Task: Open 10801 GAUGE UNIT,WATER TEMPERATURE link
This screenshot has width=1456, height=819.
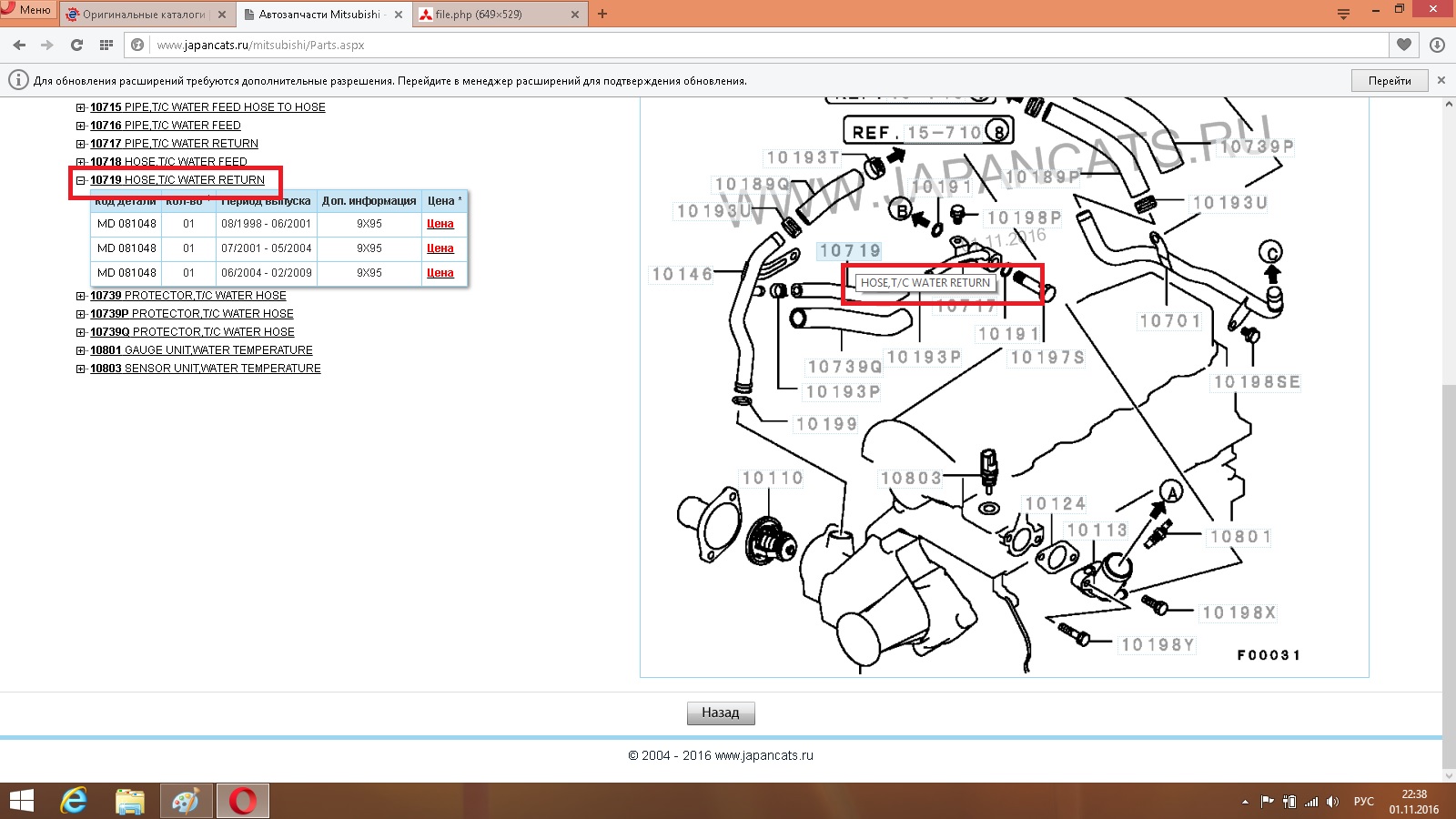Action: click(201, 350)
